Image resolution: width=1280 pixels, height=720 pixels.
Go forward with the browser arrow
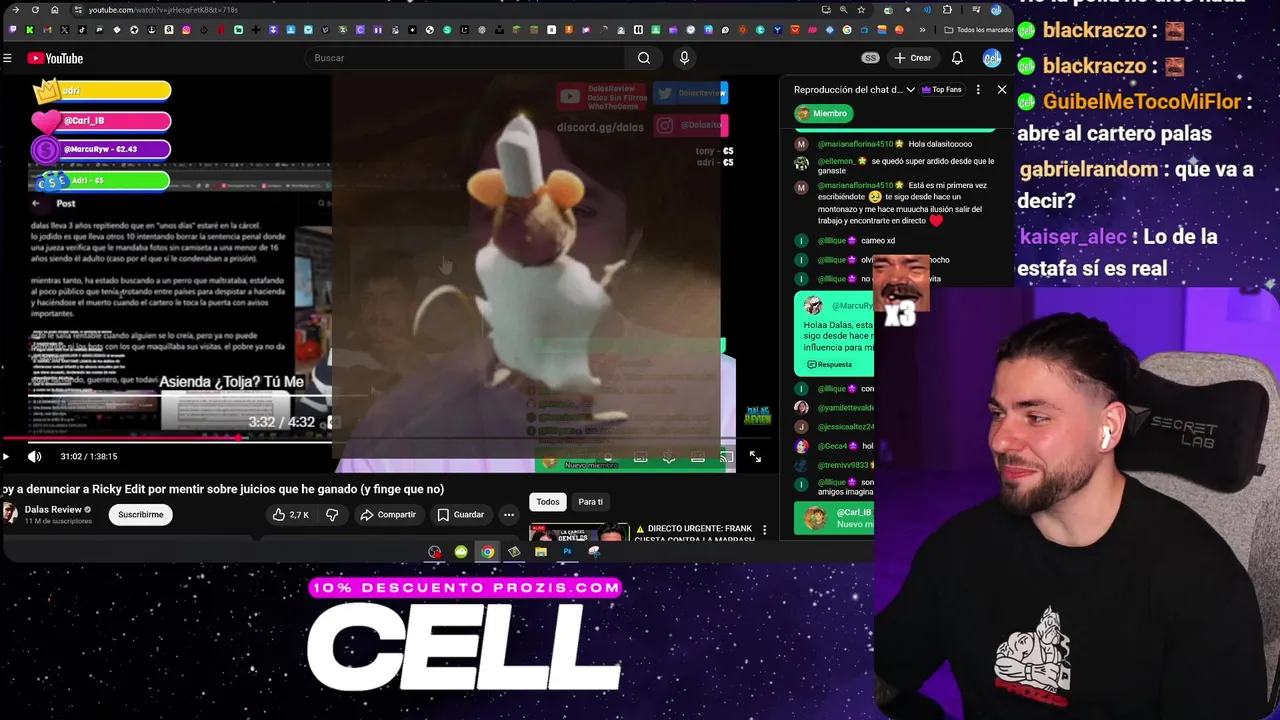15,10
